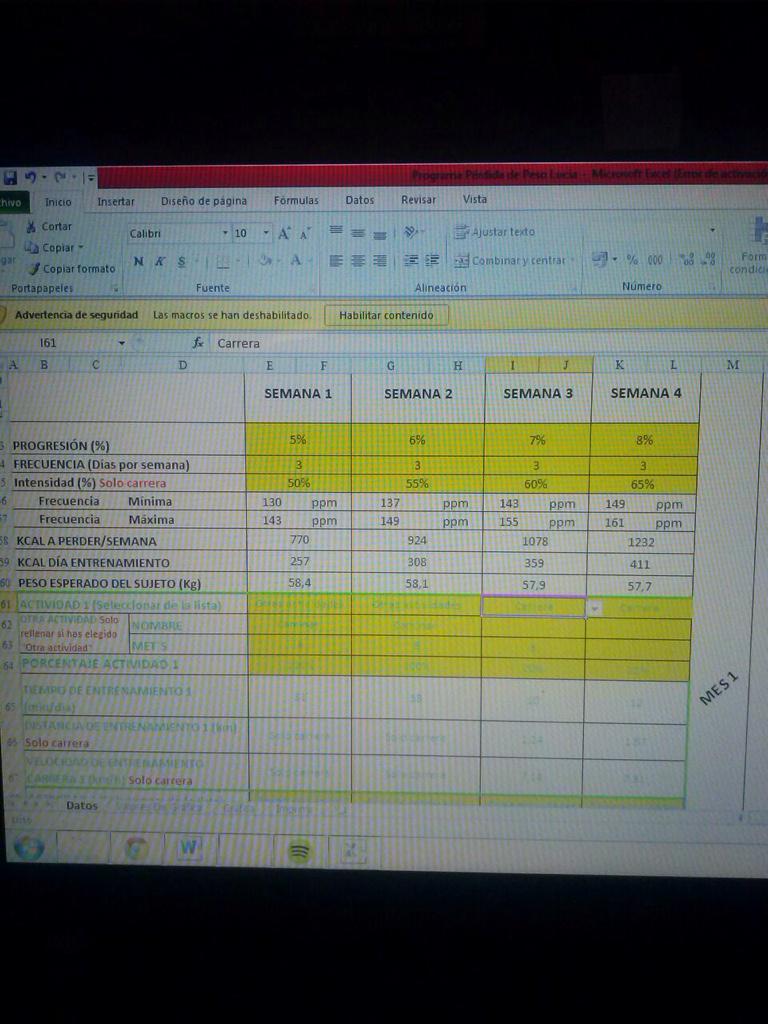Image resolution: width=768 pixels, height=1024 pixels.
Task: Align text to bottom icon
Action: click(x=379, y=234)
